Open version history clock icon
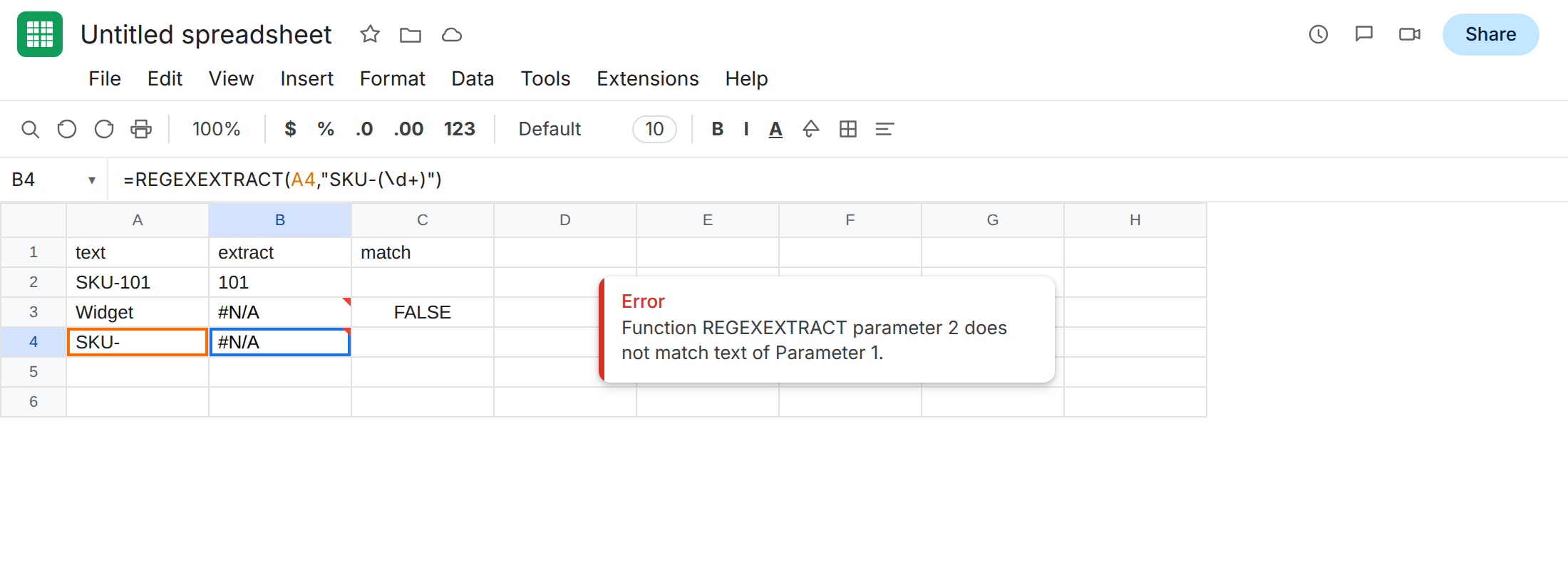This screenshot has height=570, width=1568. (x=1319, y=34)
